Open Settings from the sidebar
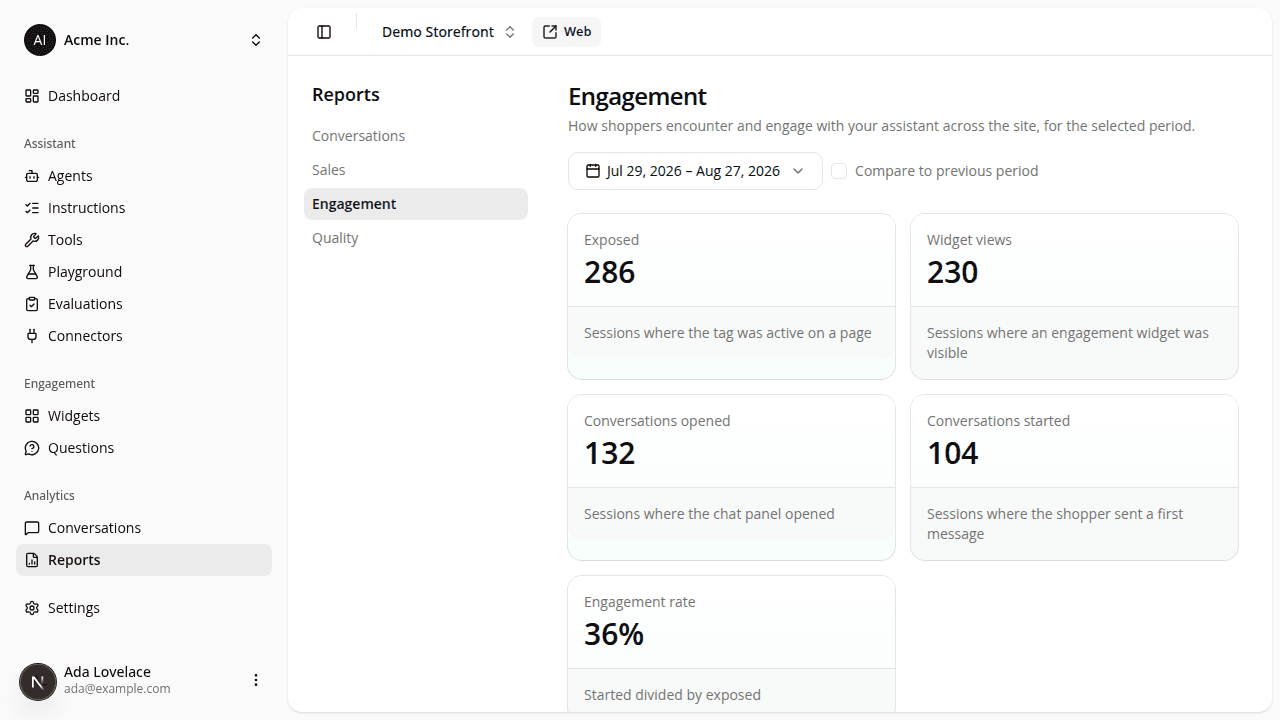Image resolution: width=1280 pixels, height=720 pixels. click(144, 608)
